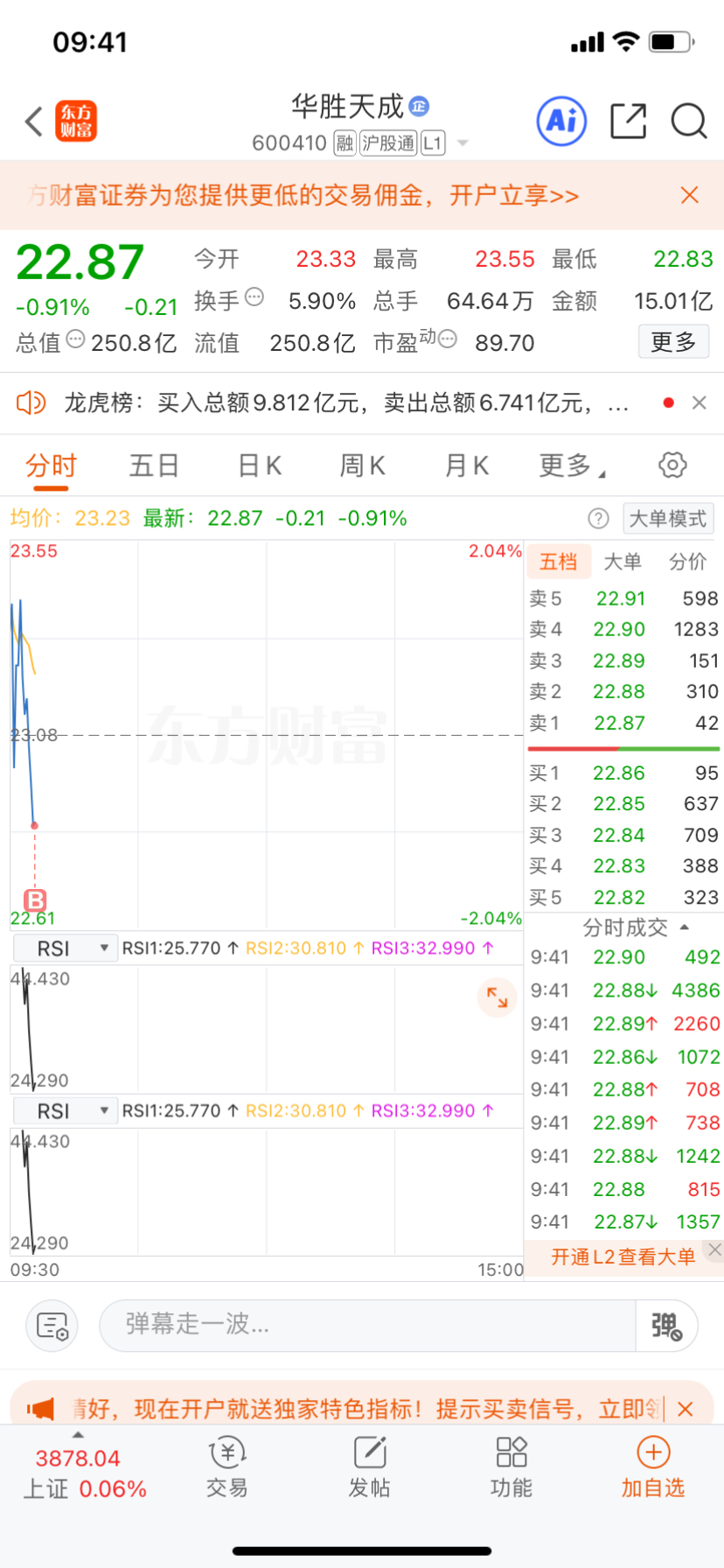Open the upper RSI indicator dropdown
Screen dimensions: 724x1568
coord(65,948)
